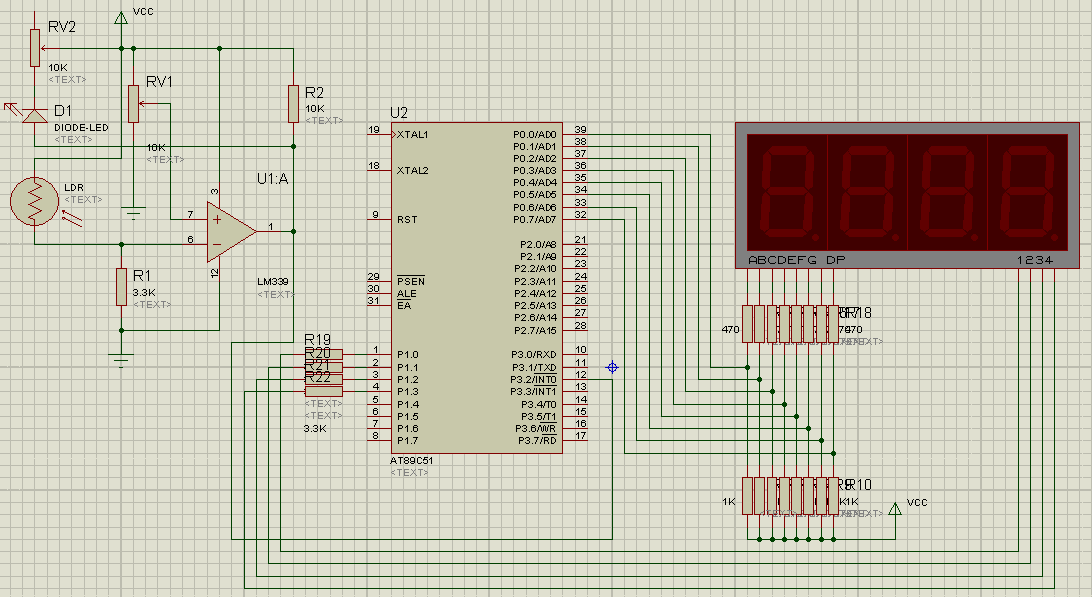Viewport: 1092px width, 597px height.
Task: Click the DIODE-LED value text
Action: [81, 127]
